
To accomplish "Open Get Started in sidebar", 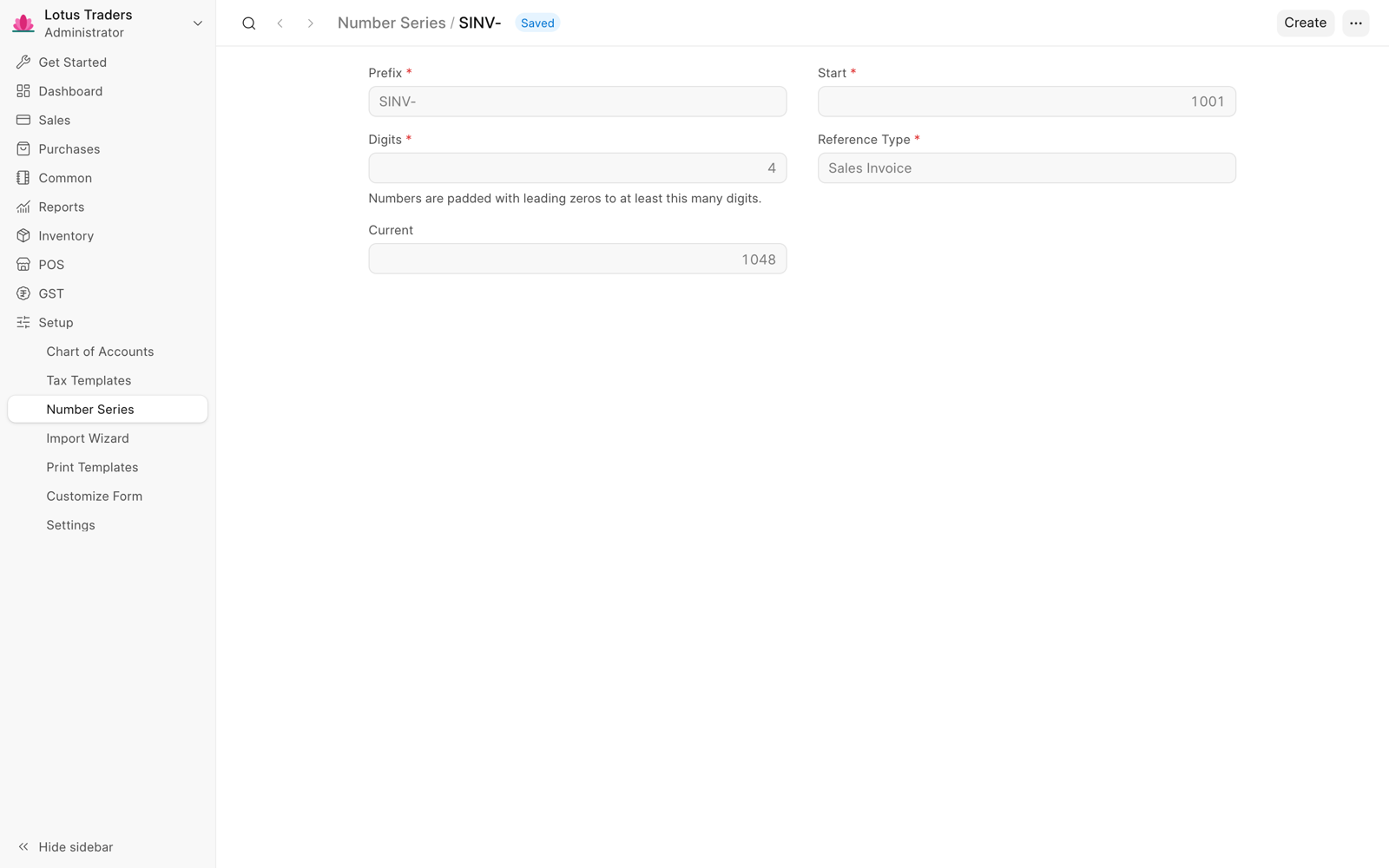I will click(108, 62).
